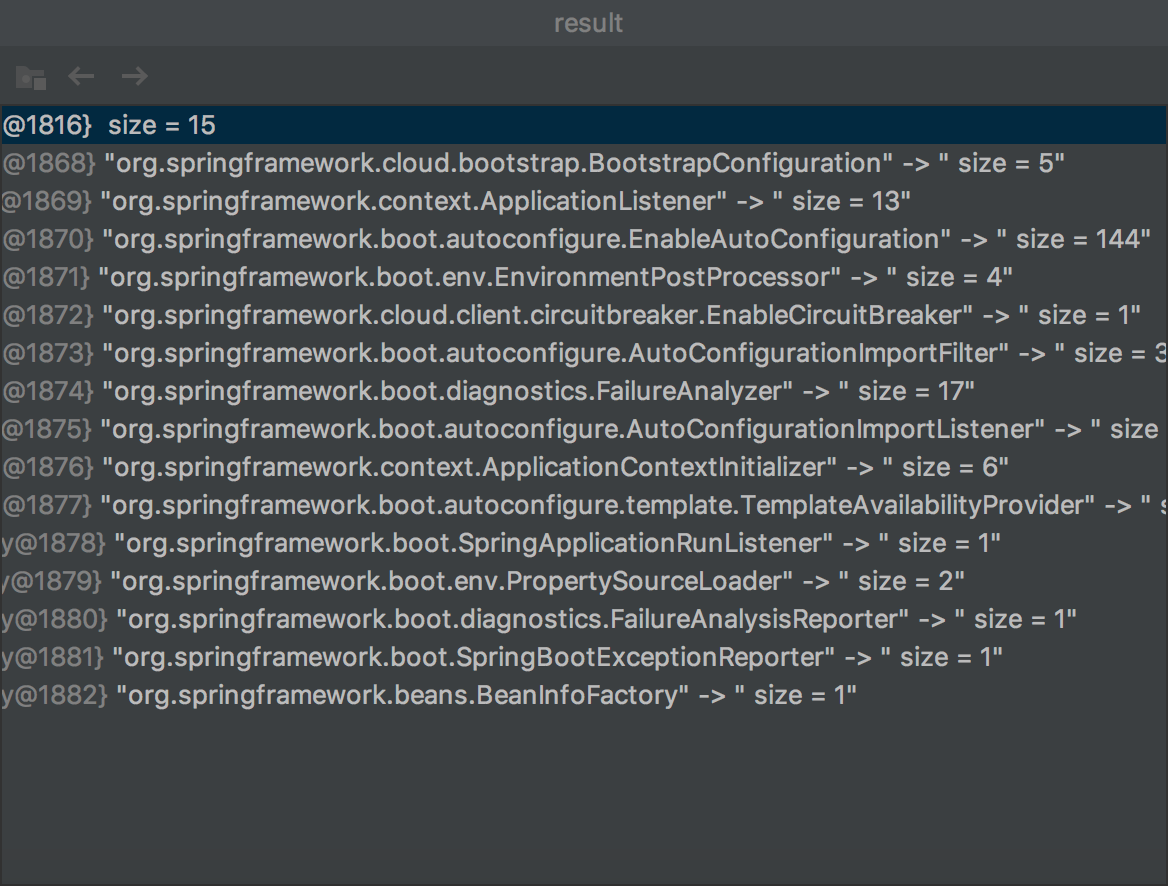The image size is (1168, 886).
Task: Click the Set Root folder icon
Action: [x=30, y=77]
